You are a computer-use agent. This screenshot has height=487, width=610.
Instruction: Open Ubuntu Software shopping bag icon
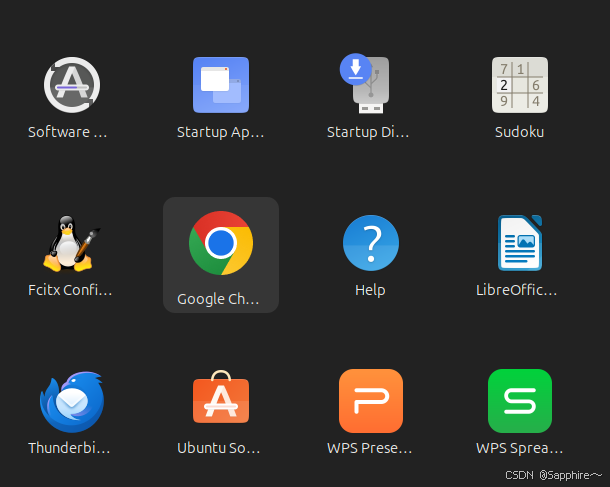(221, 397)
